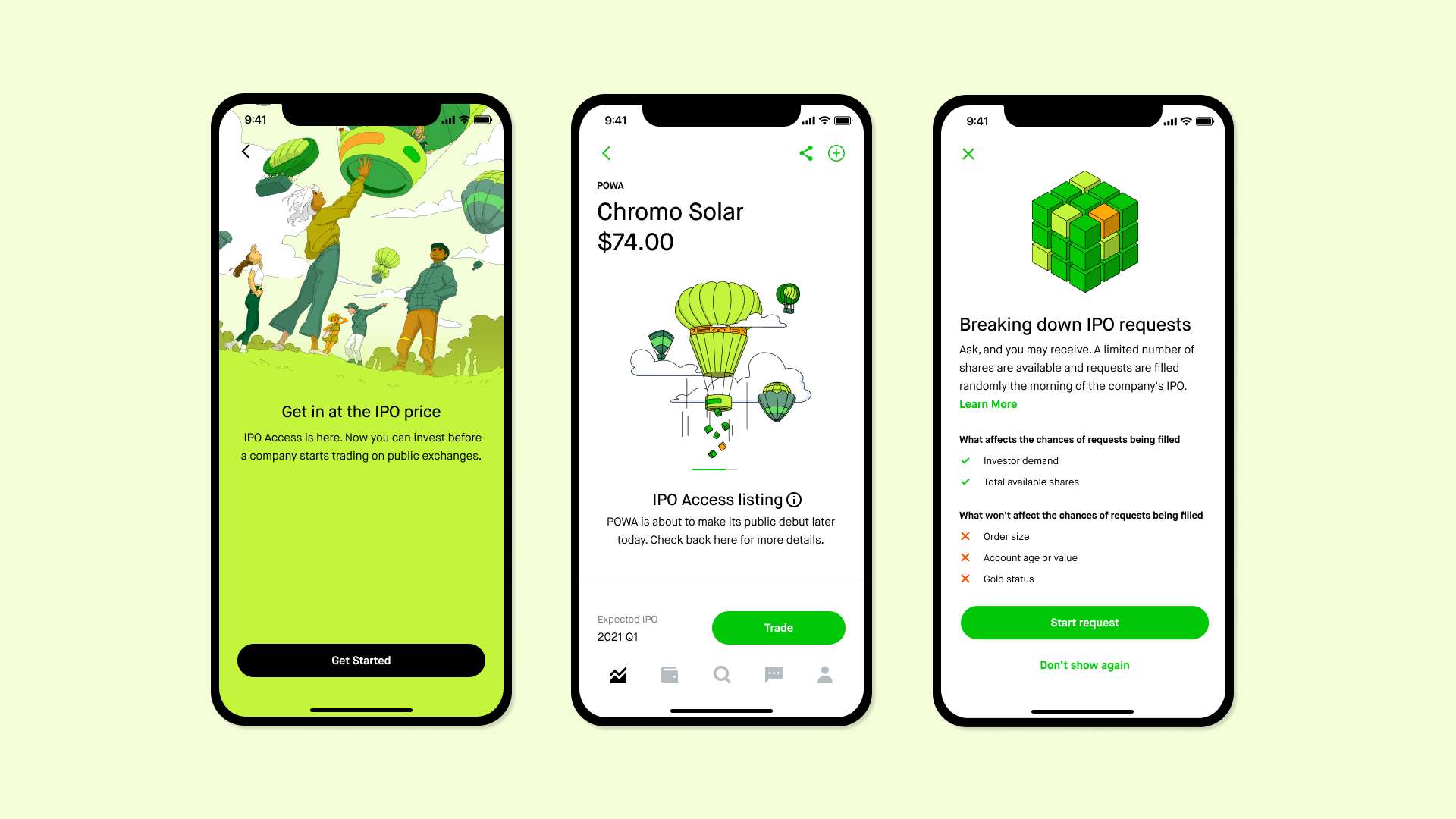Image resolution: width=1456 pixels, height=819 pixels.
Task: Tap the Start request button on IPO screen
Action: click(1084, 622)
